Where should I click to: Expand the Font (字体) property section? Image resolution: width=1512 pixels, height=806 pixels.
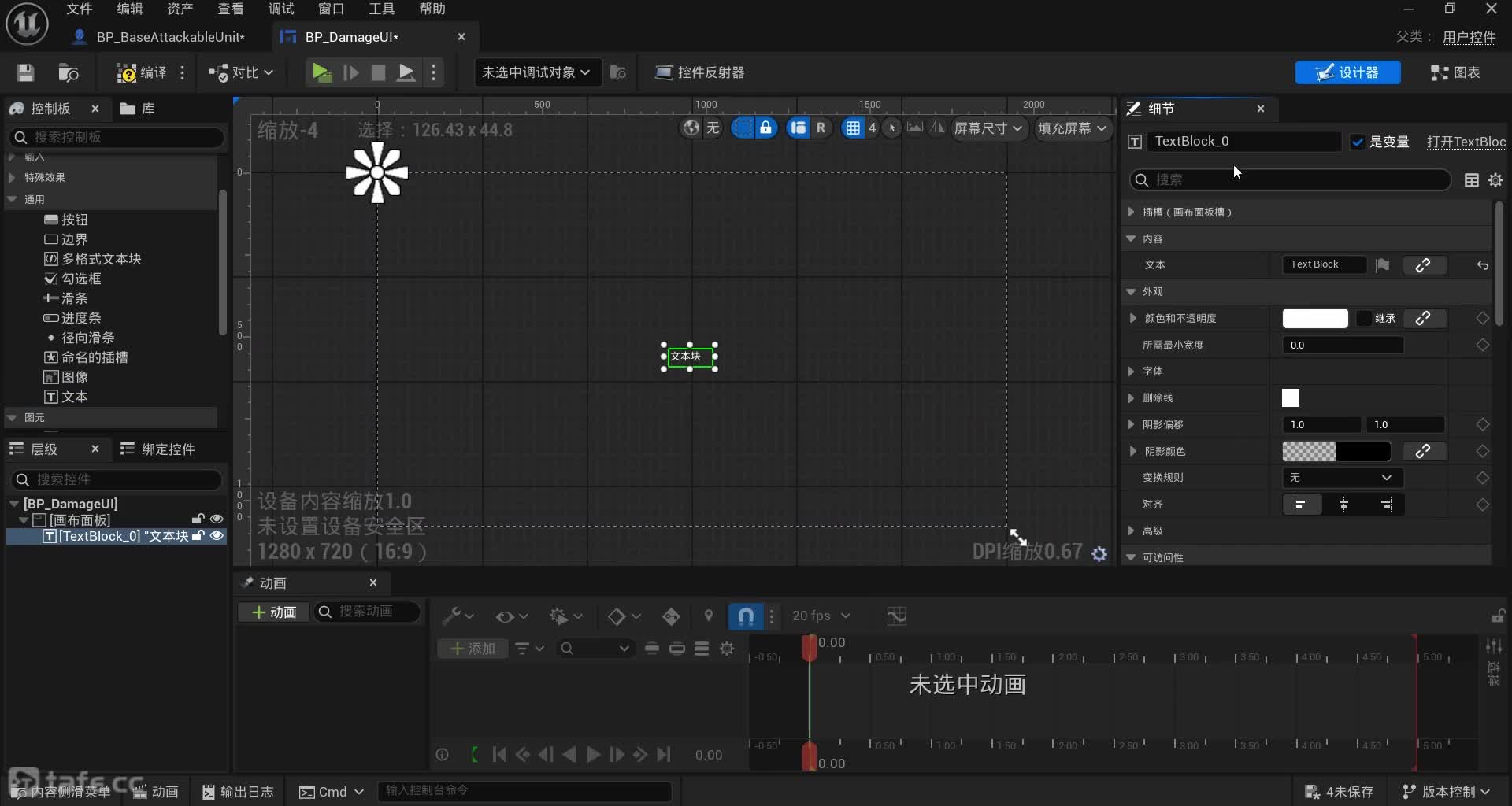1132,372
